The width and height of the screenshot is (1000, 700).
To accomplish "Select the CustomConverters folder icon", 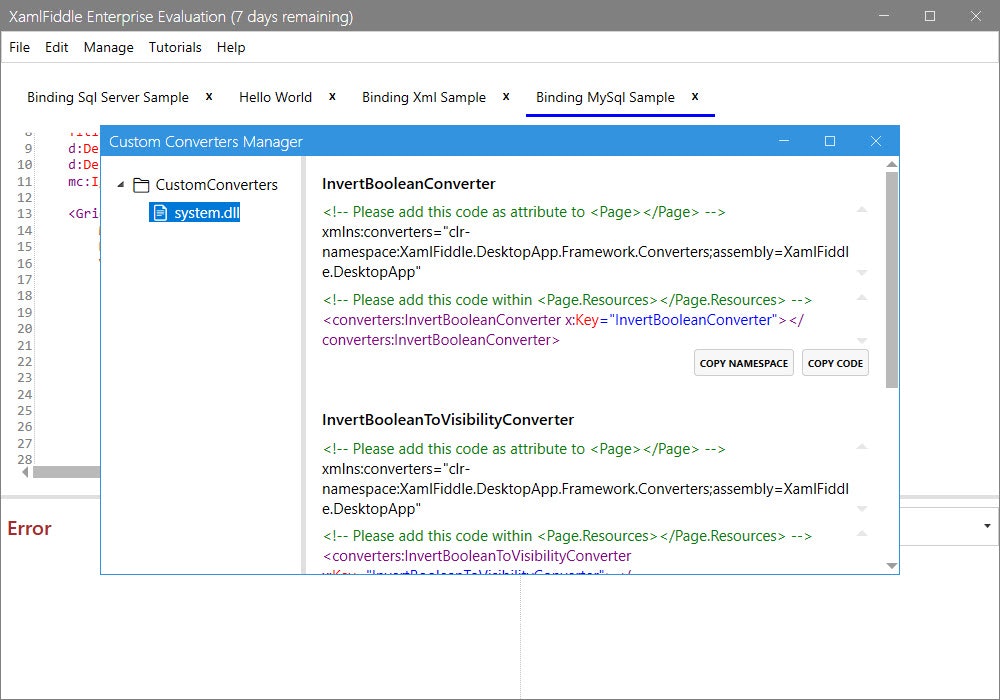I will click(141, 185).
